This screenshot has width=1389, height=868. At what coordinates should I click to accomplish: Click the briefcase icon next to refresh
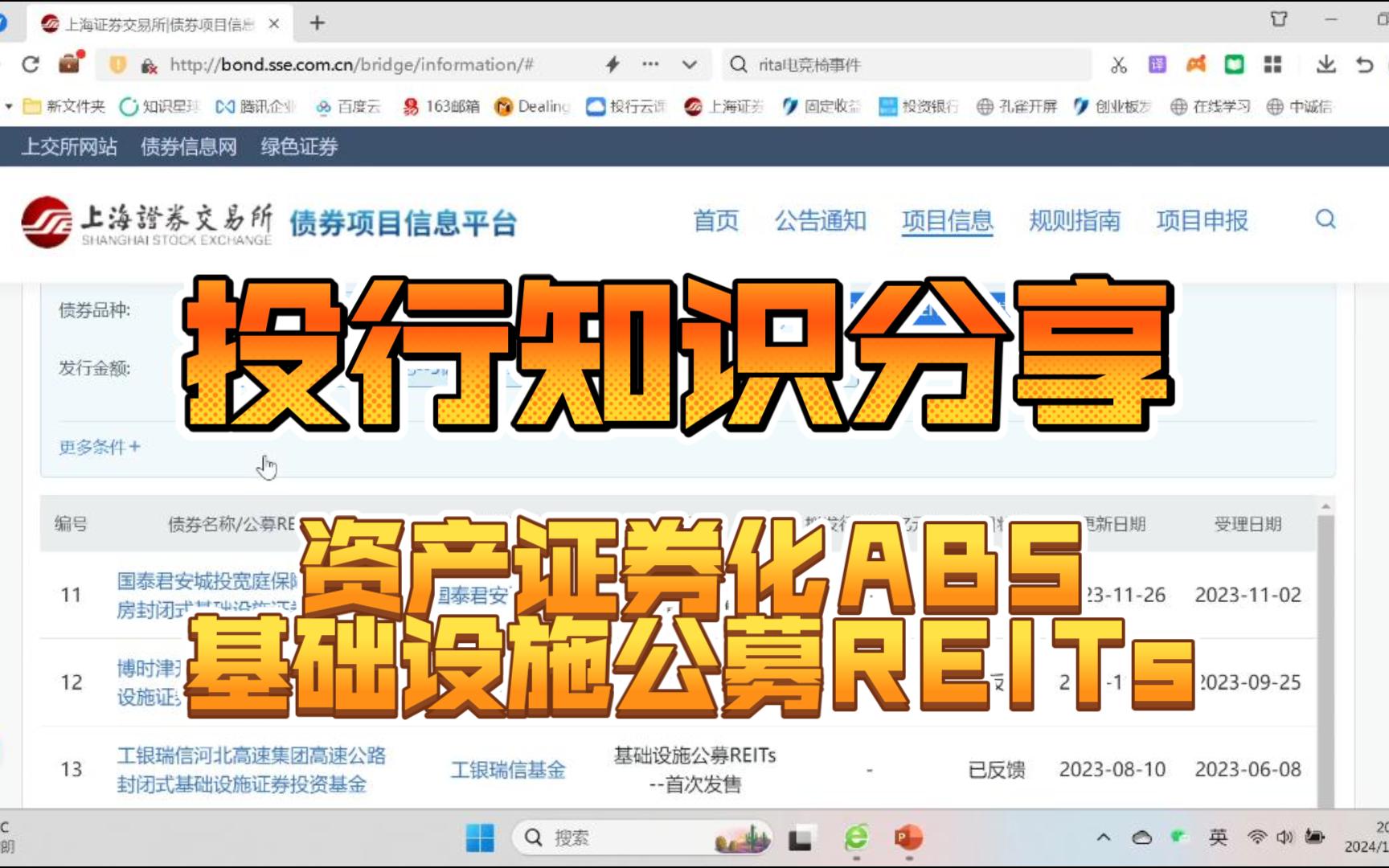click(70, 63)
